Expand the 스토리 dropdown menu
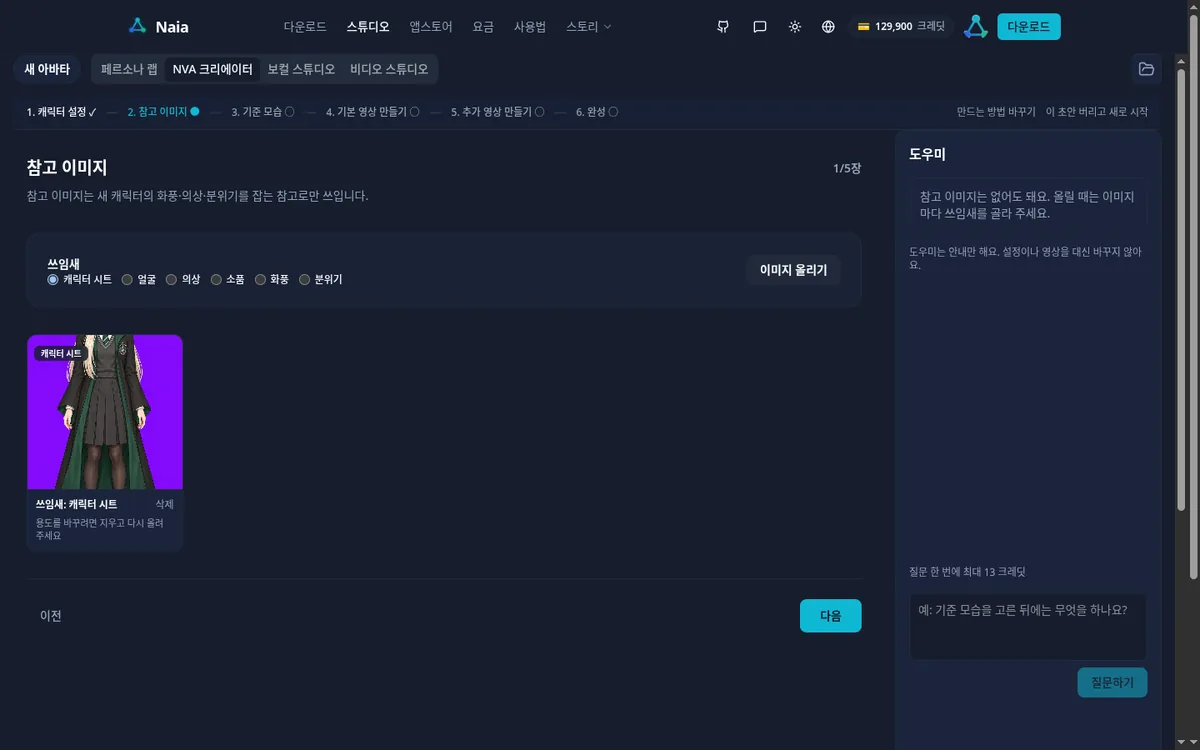 (x=589, y=27)
